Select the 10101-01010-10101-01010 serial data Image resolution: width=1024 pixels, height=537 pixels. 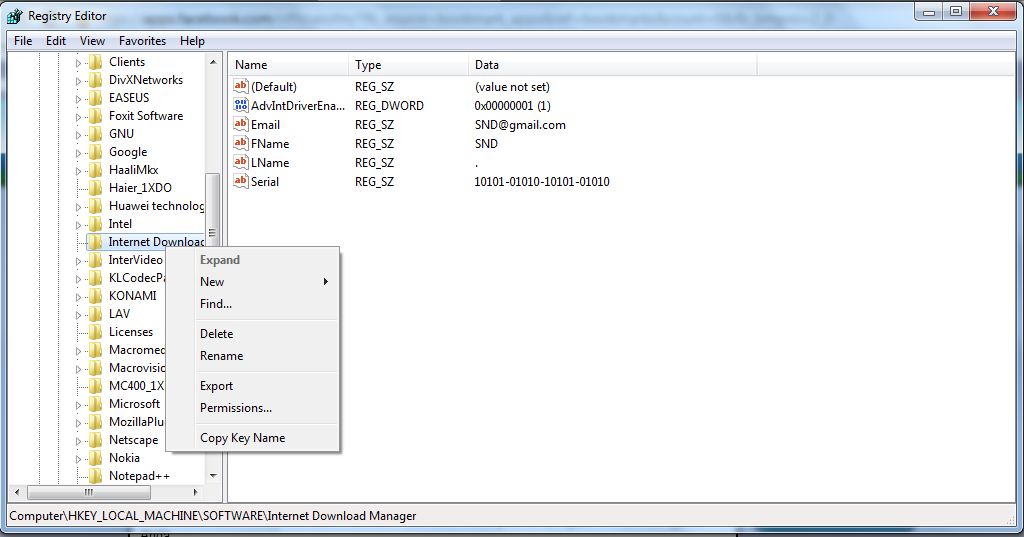pyautogui.click(x=541, y=182)
